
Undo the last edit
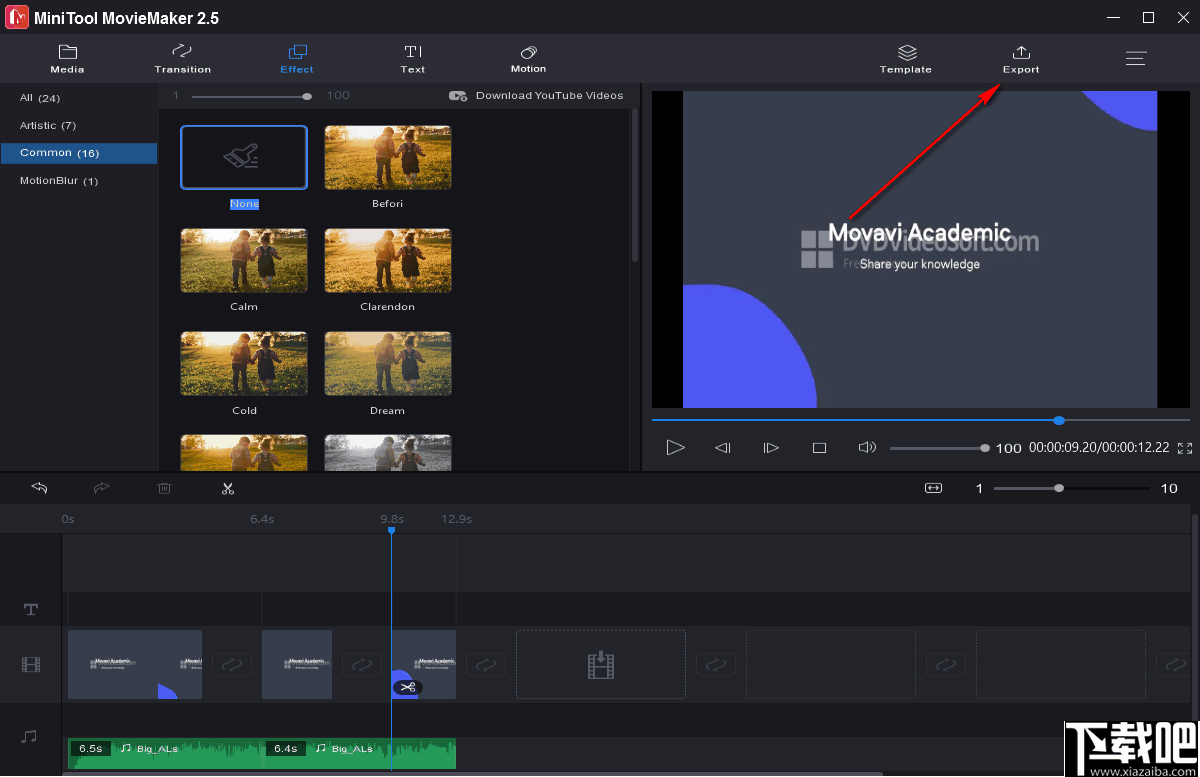[x=40, y=488]
